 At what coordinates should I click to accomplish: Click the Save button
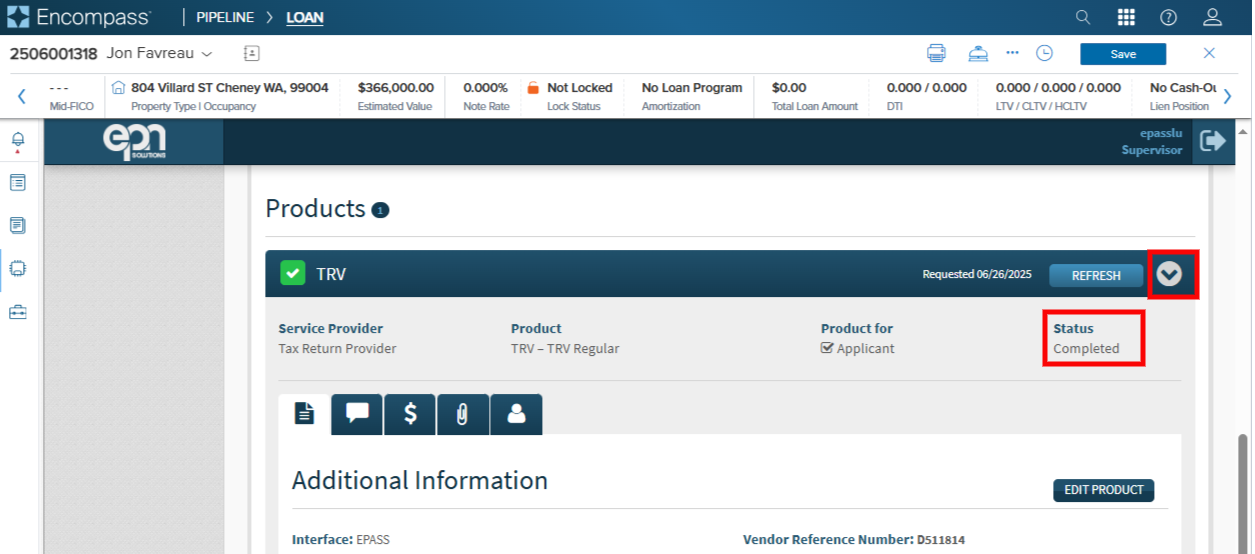(x=1123, y=54)
